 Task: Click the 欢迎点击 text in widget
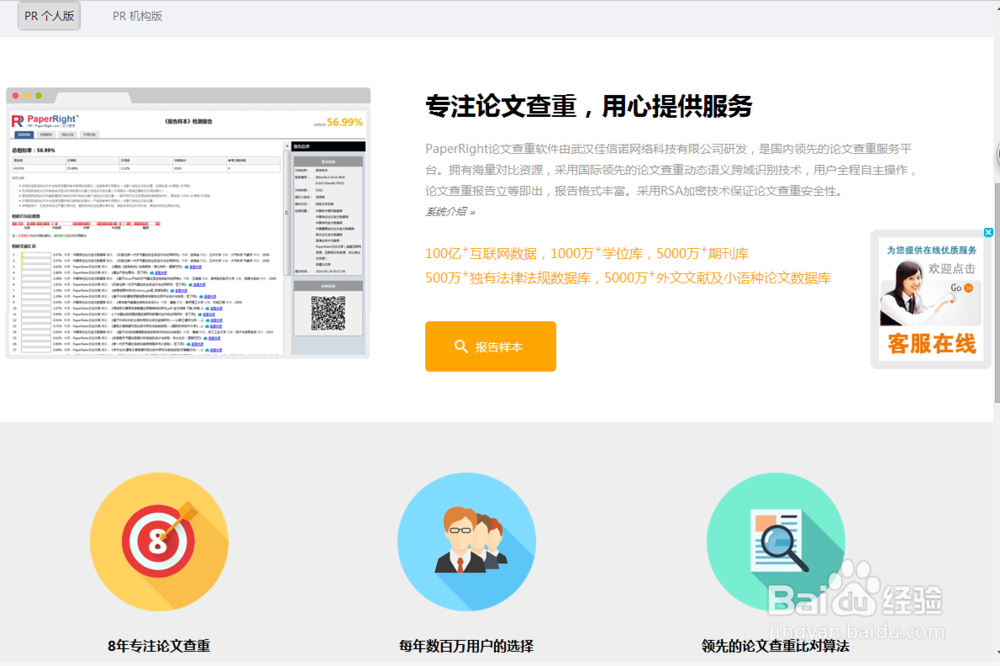point(952,269)
